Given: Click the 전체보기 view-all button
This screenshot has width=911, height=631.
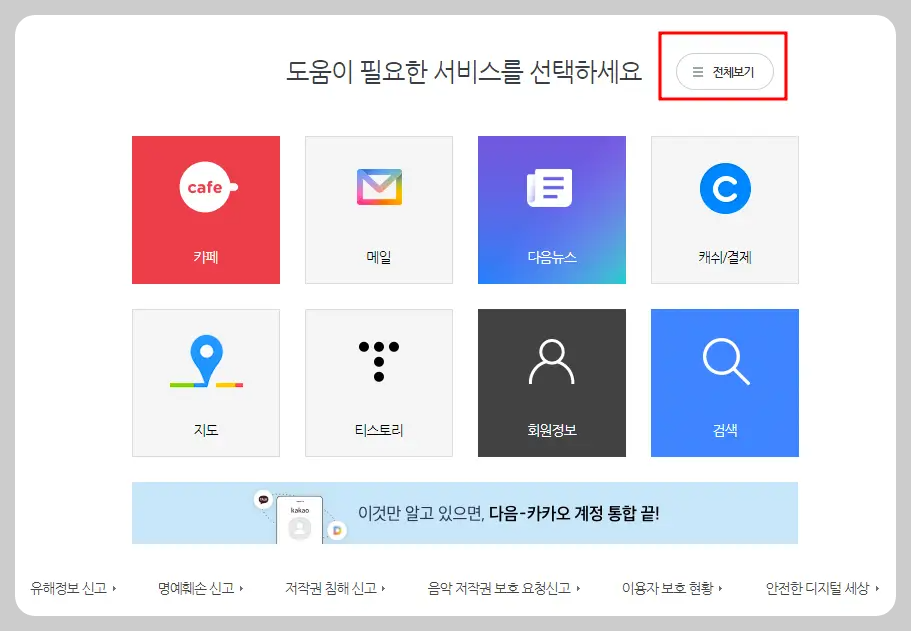Looking at the screenshot, I should [725, 72].
